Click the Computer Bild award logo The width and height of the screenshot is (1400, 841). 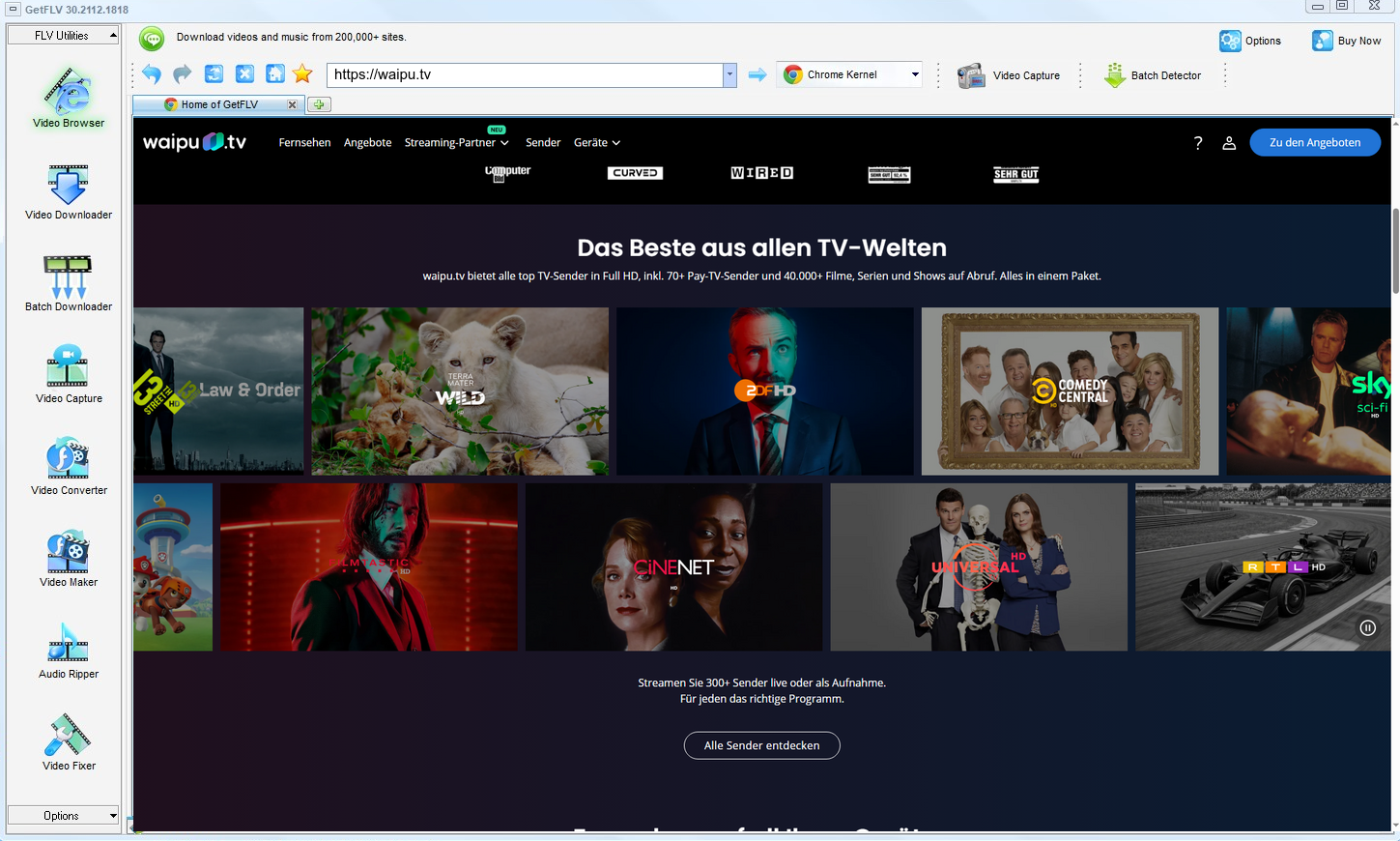tap(507, 173)
